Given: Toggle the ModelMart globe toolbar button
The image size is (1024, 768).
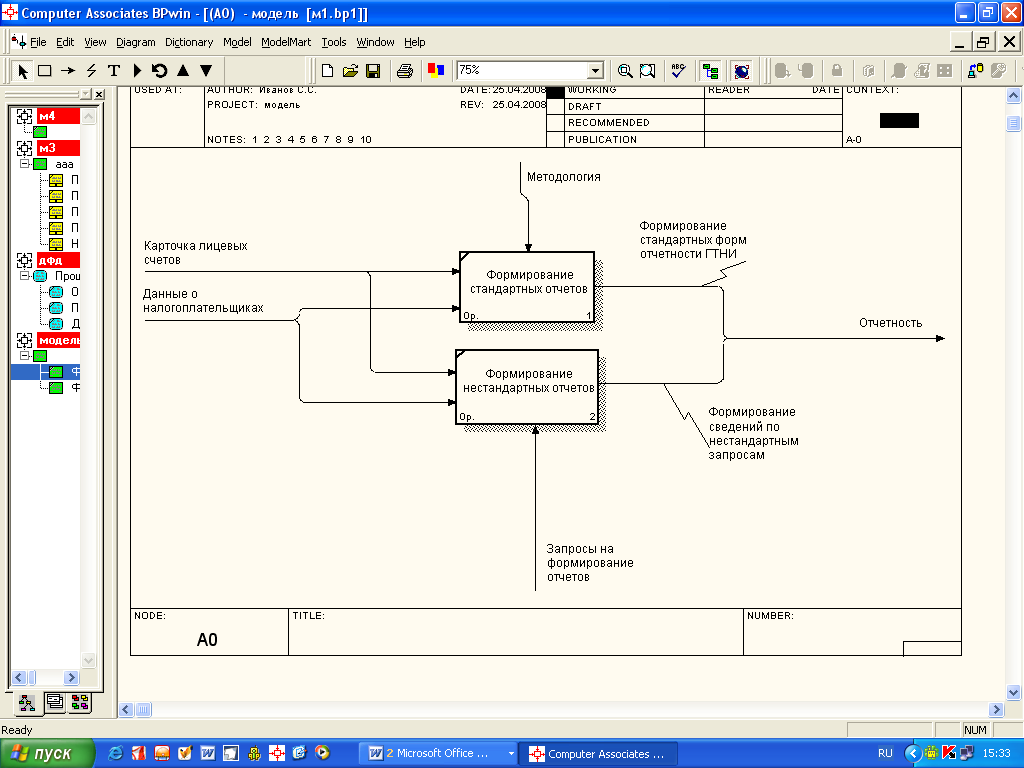Looking at the screenshot, I should click(742, 71).
